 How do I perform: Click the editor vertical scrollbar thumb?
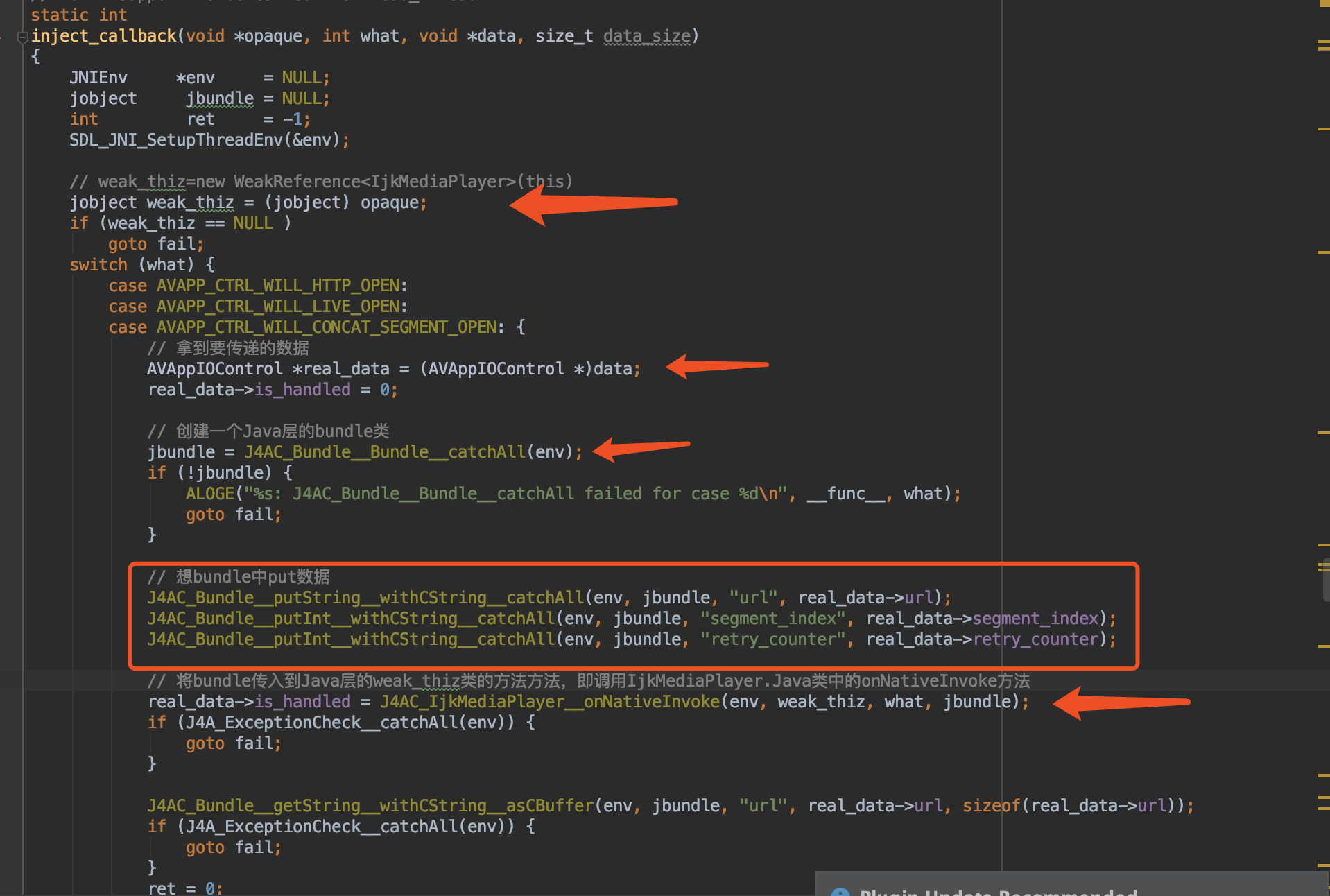pos(1326,579)
